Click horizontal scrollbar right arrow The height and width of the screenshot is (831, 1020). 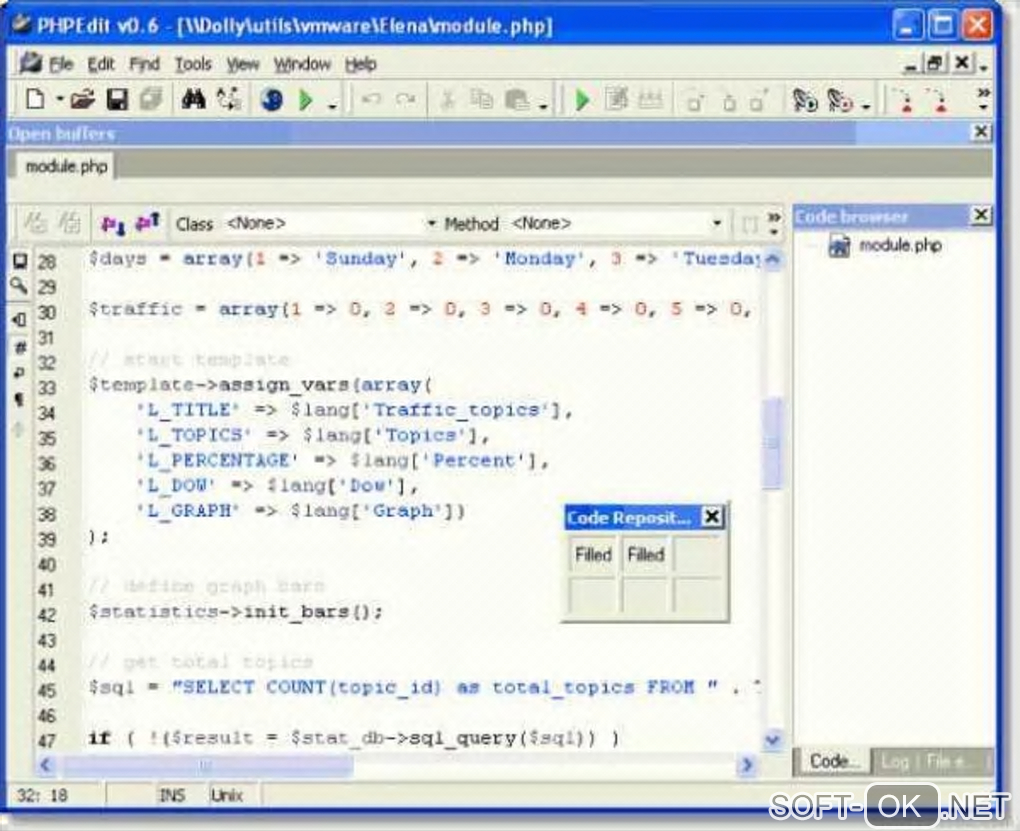pos(747,765)
